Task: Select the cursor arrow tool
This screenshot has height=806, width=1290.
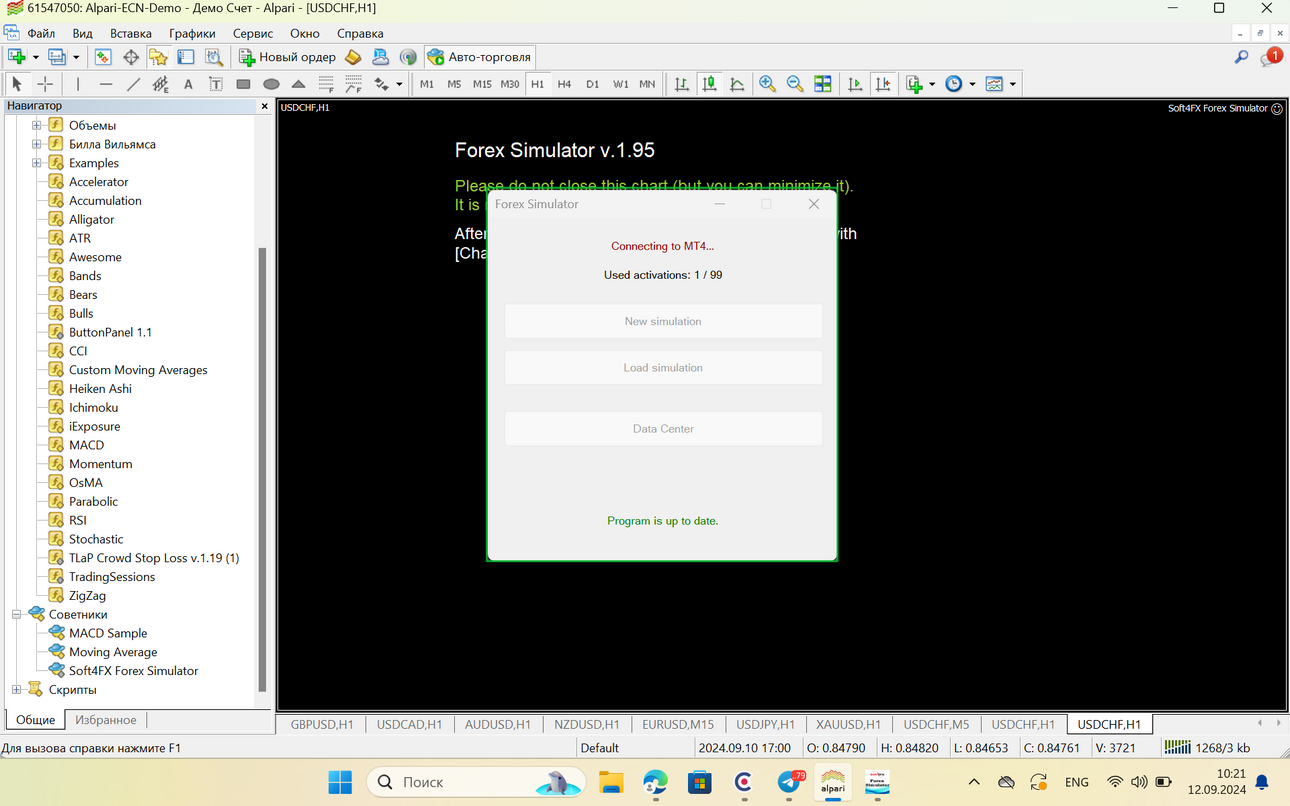Action: (x=17, y=84)
